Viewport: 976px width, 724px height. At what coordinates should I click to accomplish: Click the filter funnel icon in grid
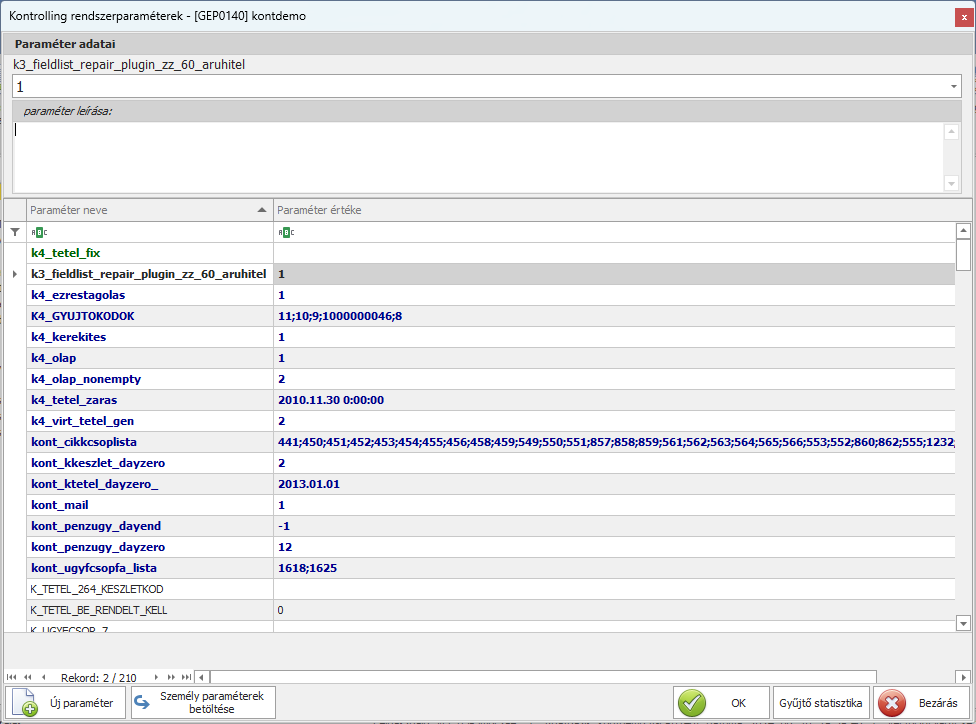tap(14, 232)
